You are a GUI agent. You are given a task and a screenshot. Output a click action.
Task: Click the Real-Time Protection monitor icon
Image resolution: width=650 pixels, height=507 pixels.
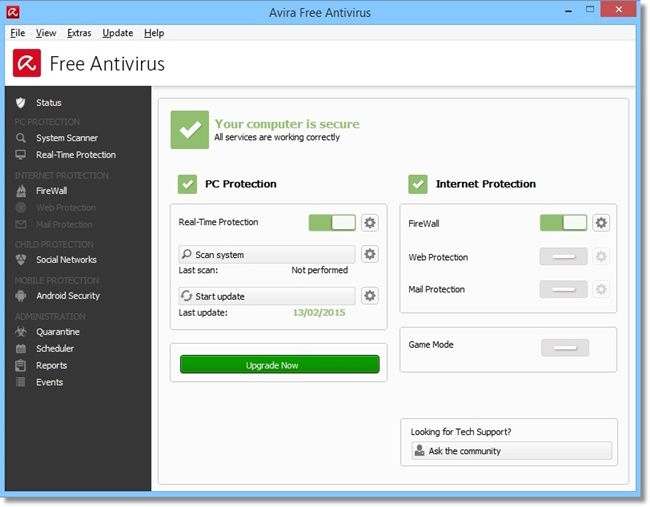20,155
